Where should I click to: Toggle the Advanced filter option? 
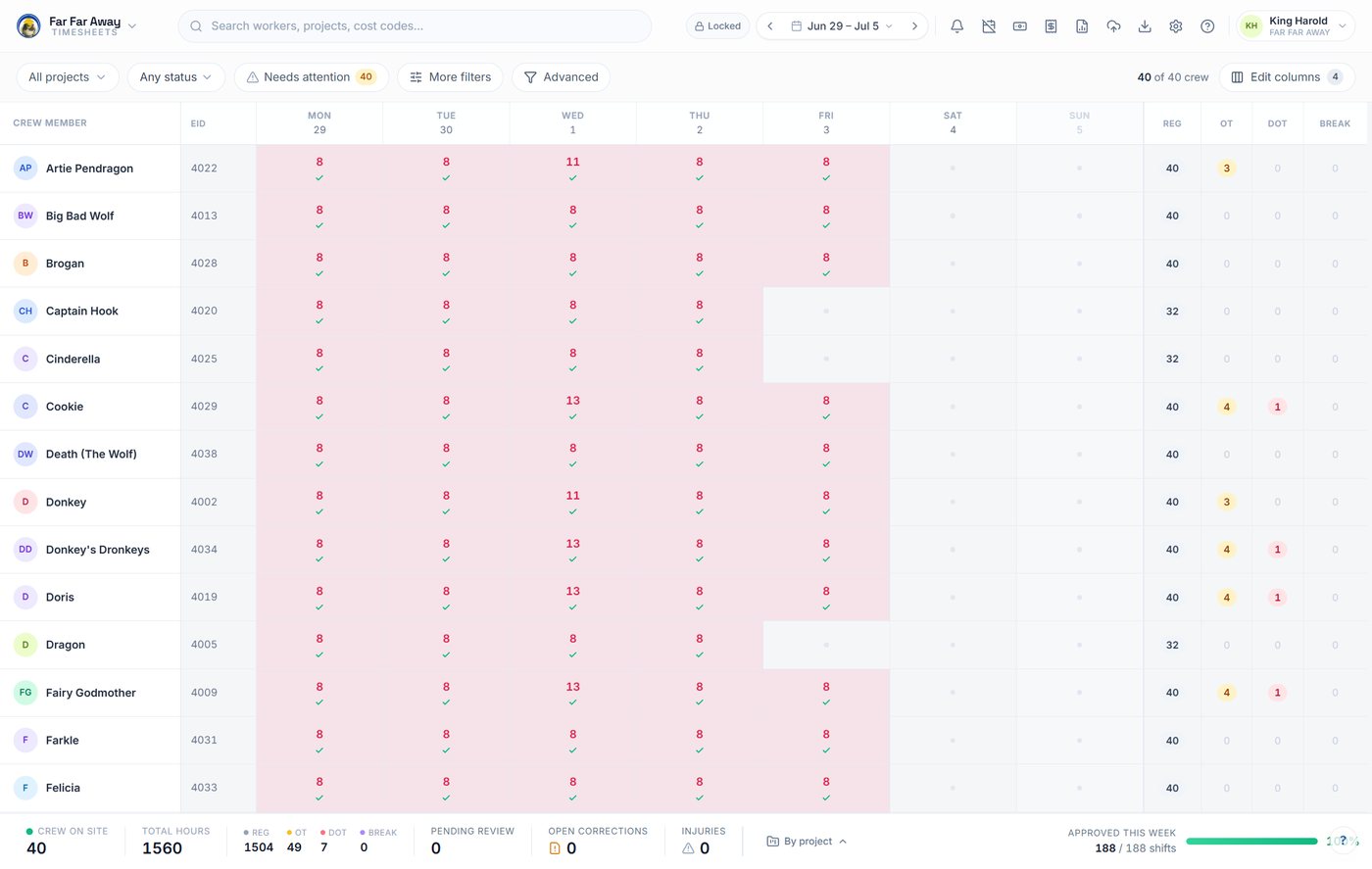click(561, 77)
